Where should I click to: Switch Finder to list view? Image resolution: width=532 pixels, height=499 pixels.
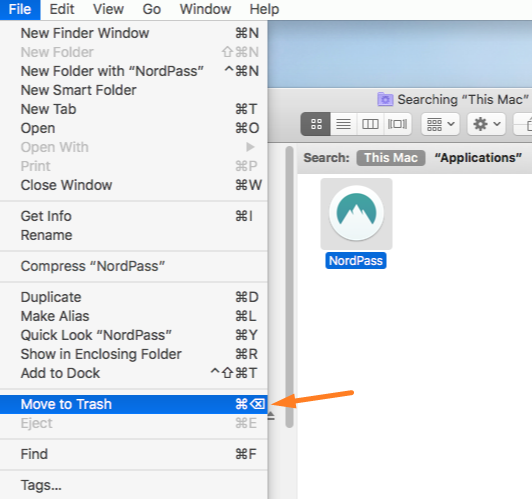[343, 124]
